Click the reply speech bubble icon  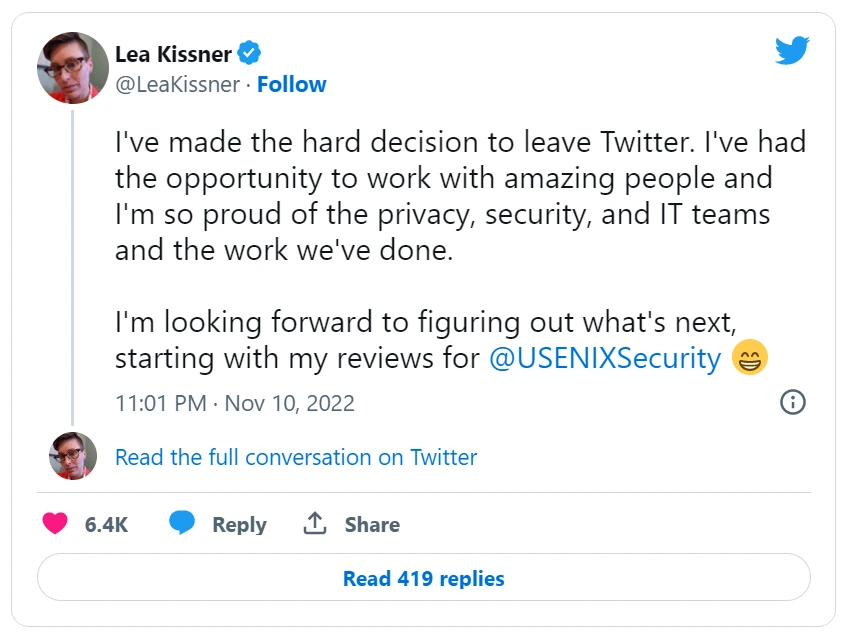(x=181, y=524)
